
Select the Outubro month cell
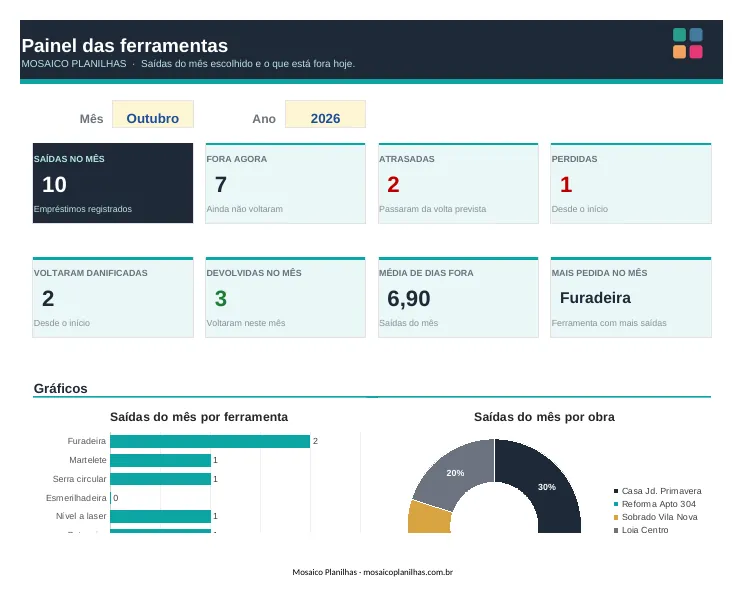[153, 114]
